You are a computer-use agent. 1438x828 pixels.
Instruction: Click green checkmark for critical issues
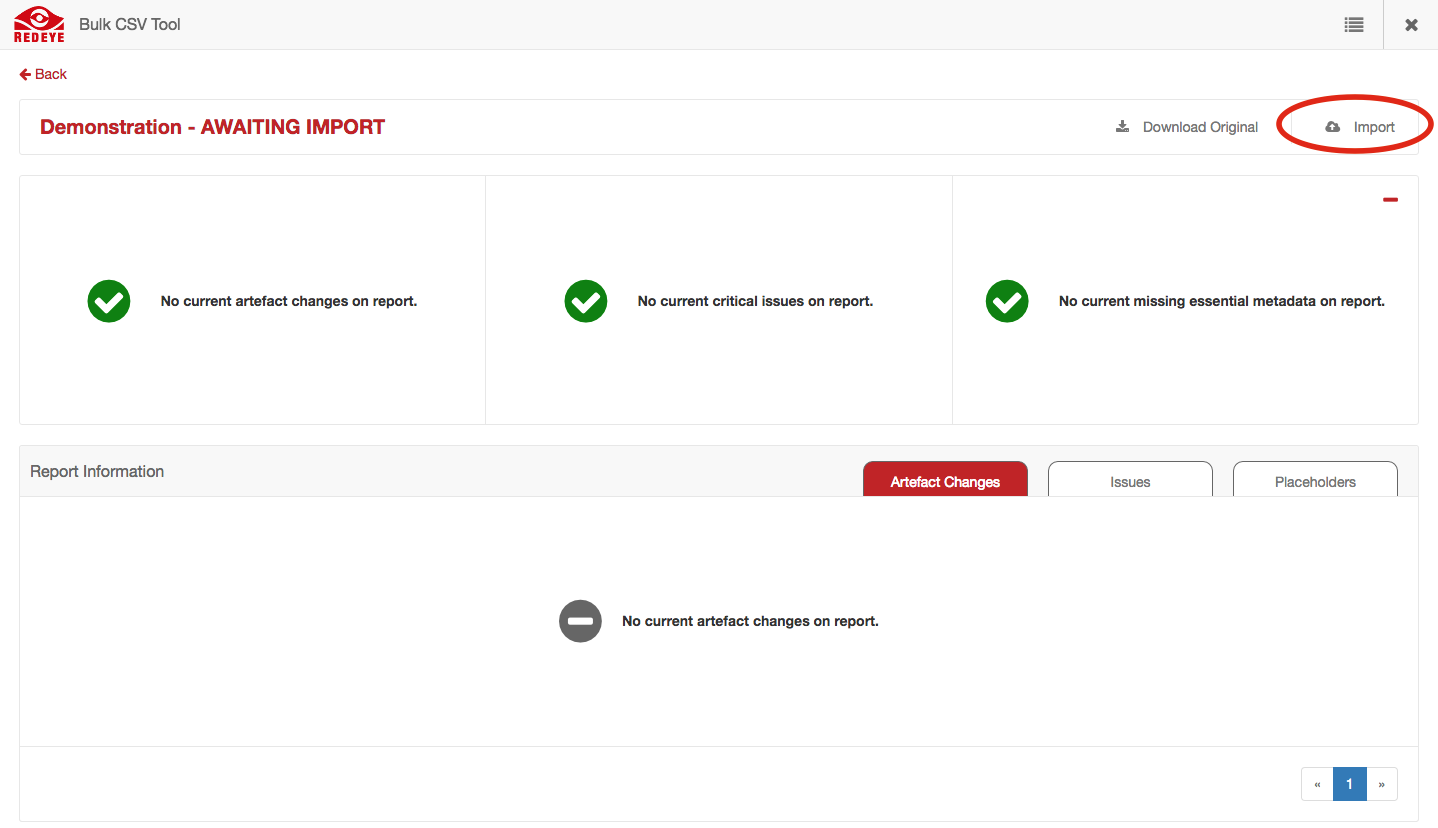586,301
